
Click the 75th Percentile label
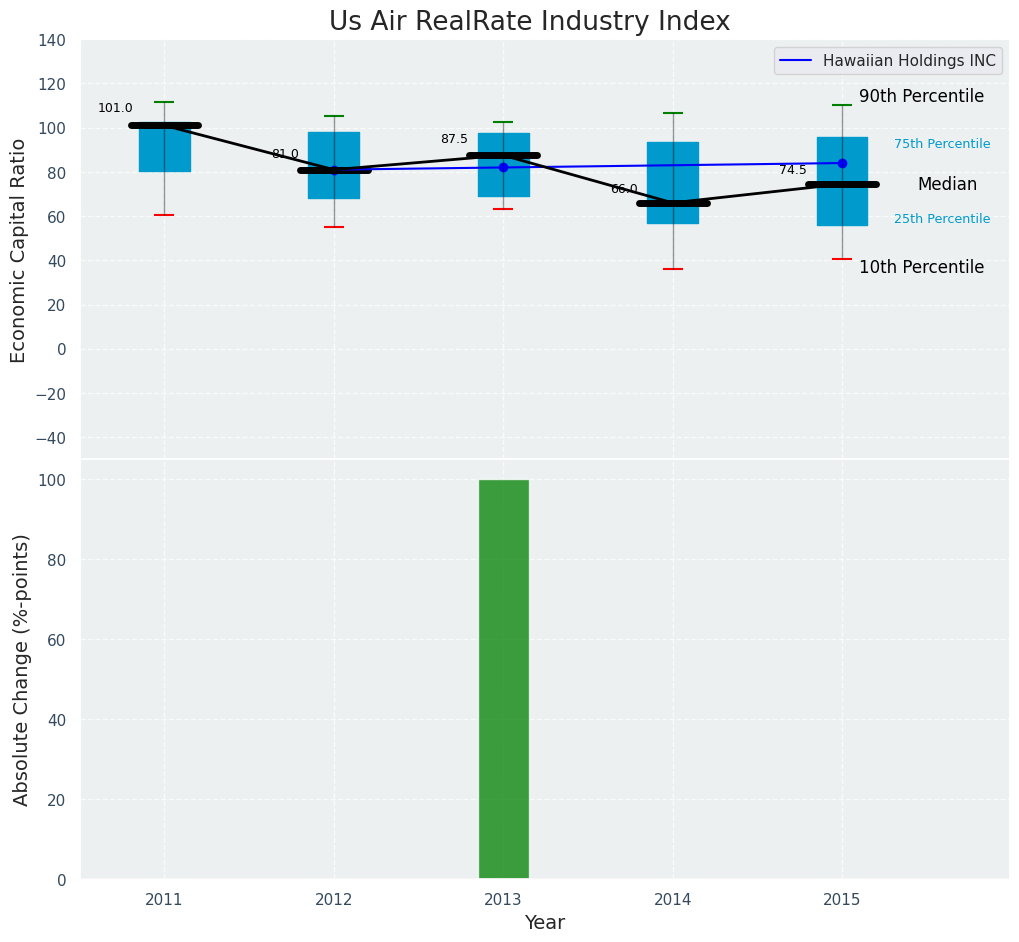[x=942, y=144]
